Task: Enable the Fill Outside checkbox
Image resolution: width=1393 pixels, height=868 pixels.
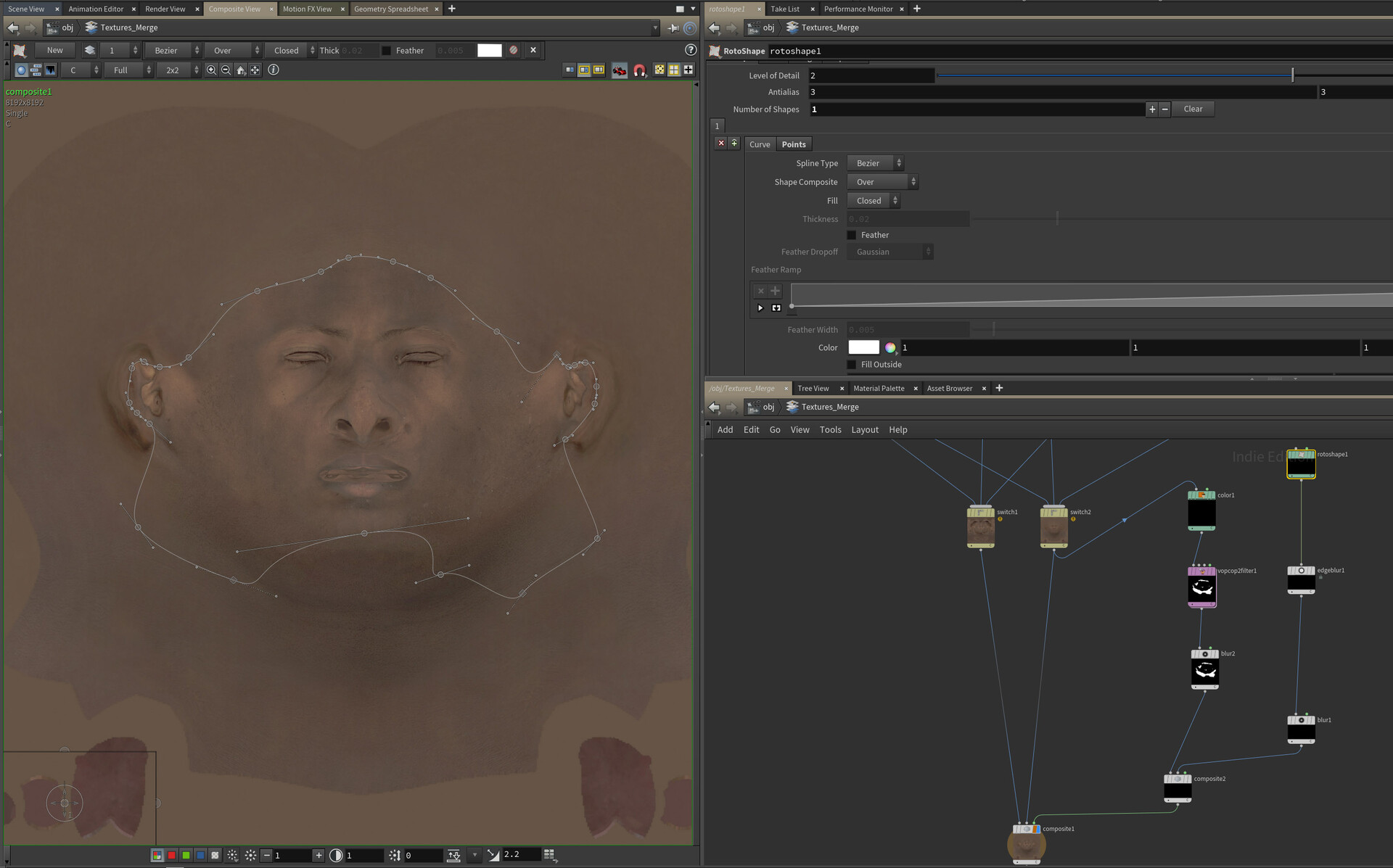Action: coord(852,365)
